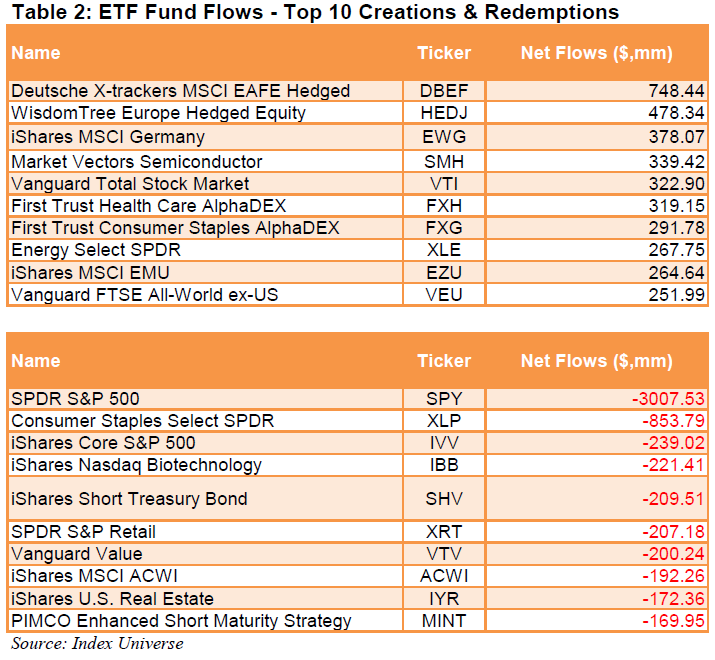This screenshot has width=715, height=660.
Task: Click the DBEF ticker cell
Action: click(x=443, y=91)
